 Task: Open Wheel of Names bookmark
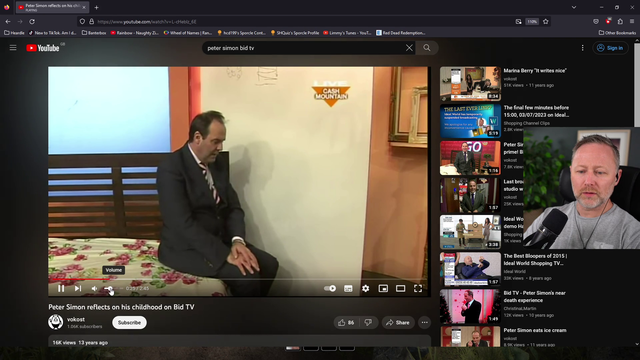(x=188, y=33)
